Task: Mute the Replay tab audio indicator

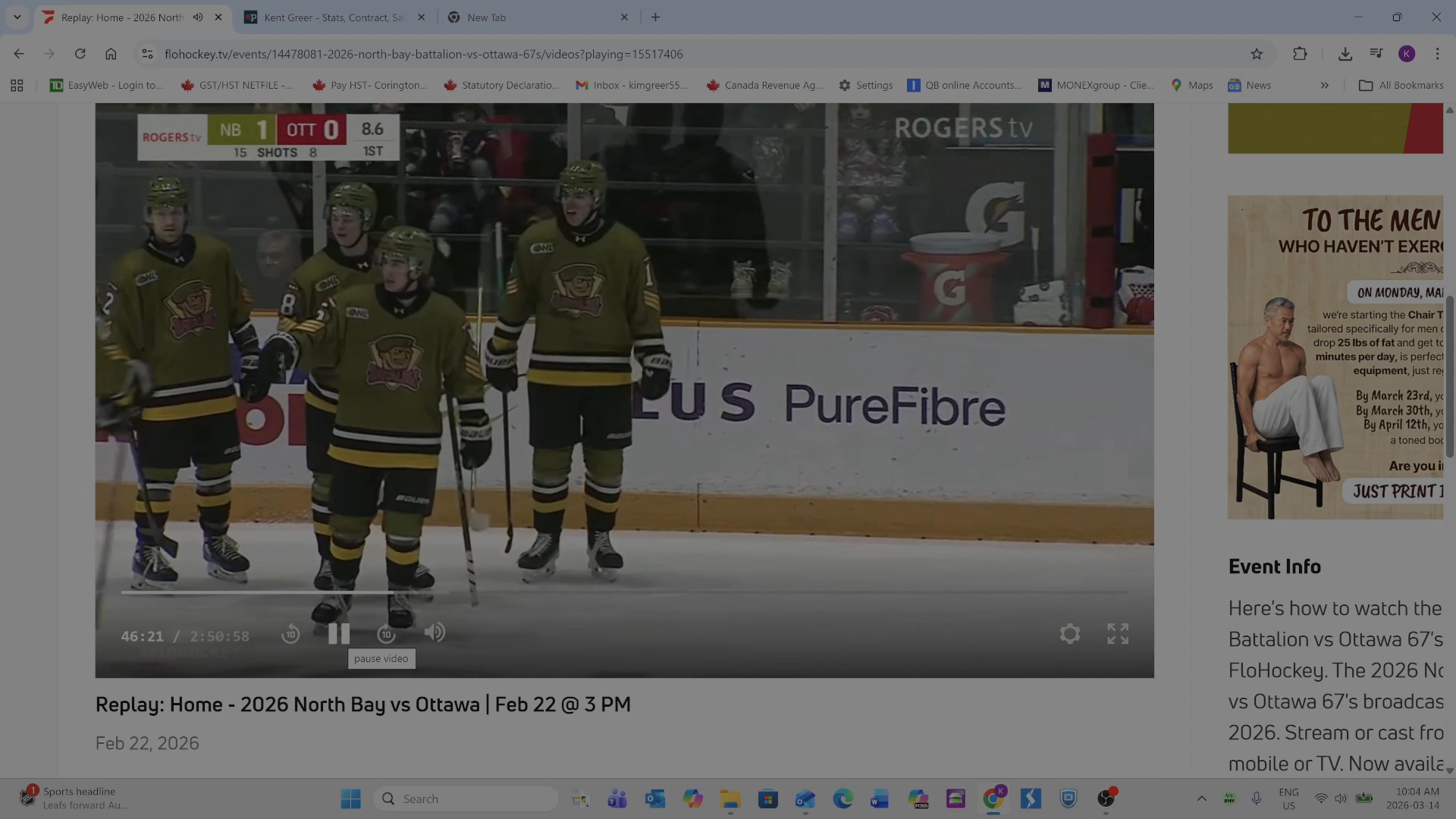Action: coord(198,17)
